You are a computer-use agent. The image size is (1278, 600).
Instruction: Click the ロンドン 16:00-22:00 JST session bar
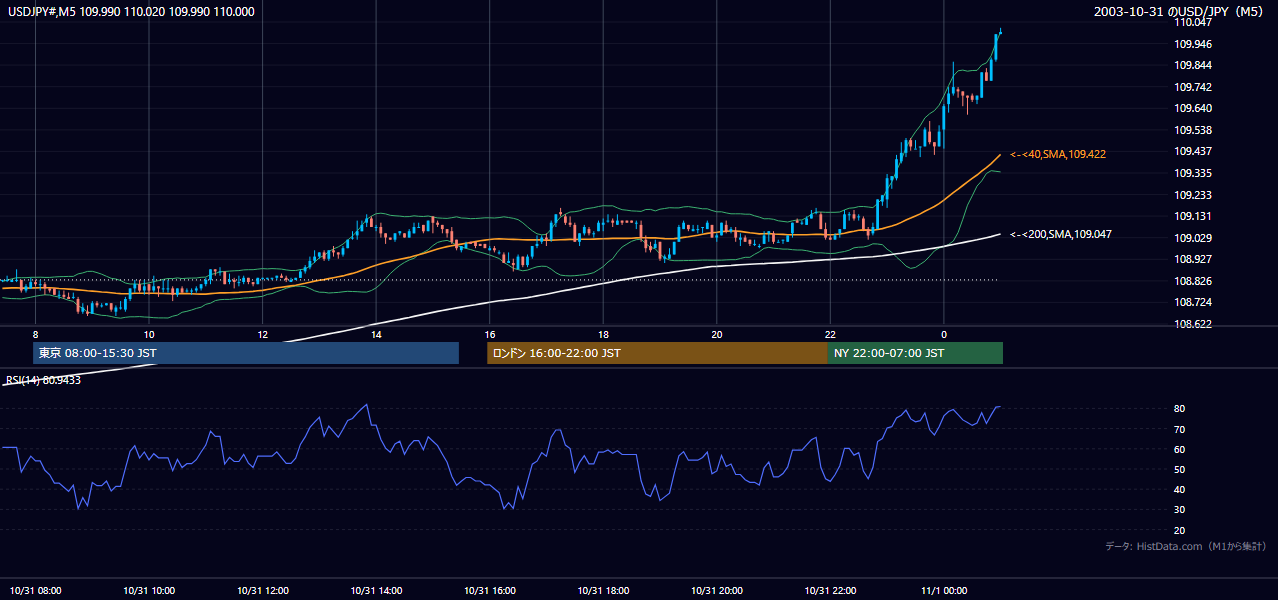657,353
